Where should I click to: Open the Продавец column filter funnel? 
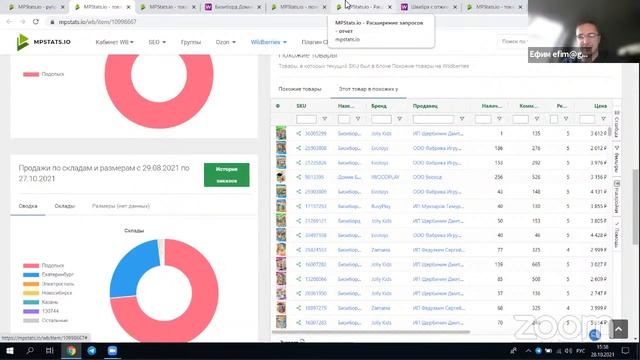[462, 119]
